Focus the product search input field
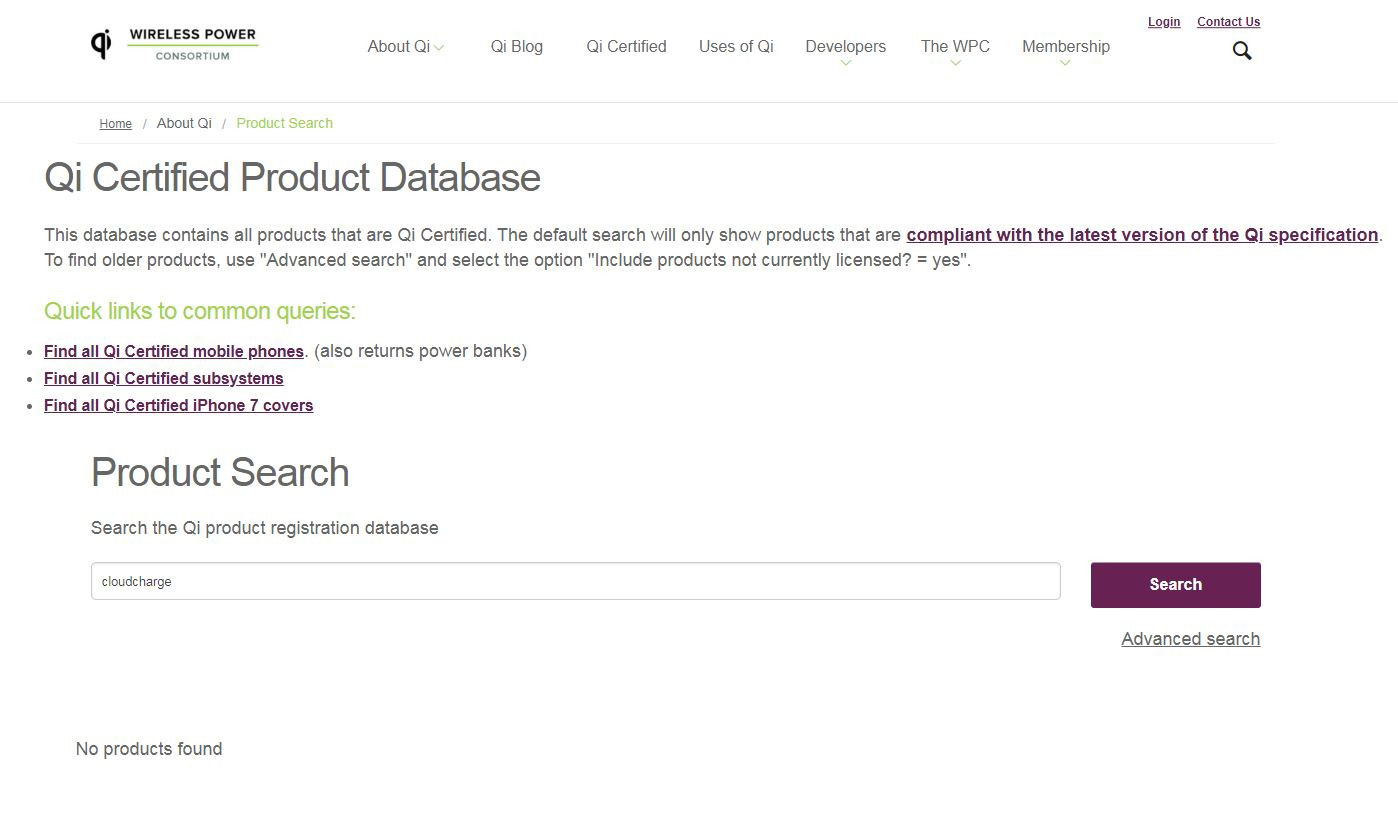This screenshot has width=1398, height=828. 576,581
